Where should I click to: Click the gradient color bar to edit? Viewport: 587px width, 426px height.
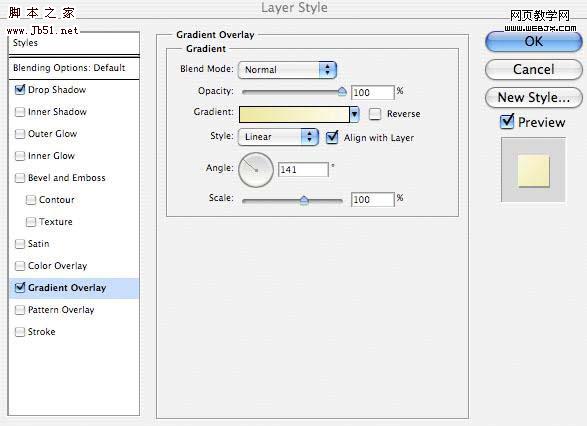click(294, 115)
